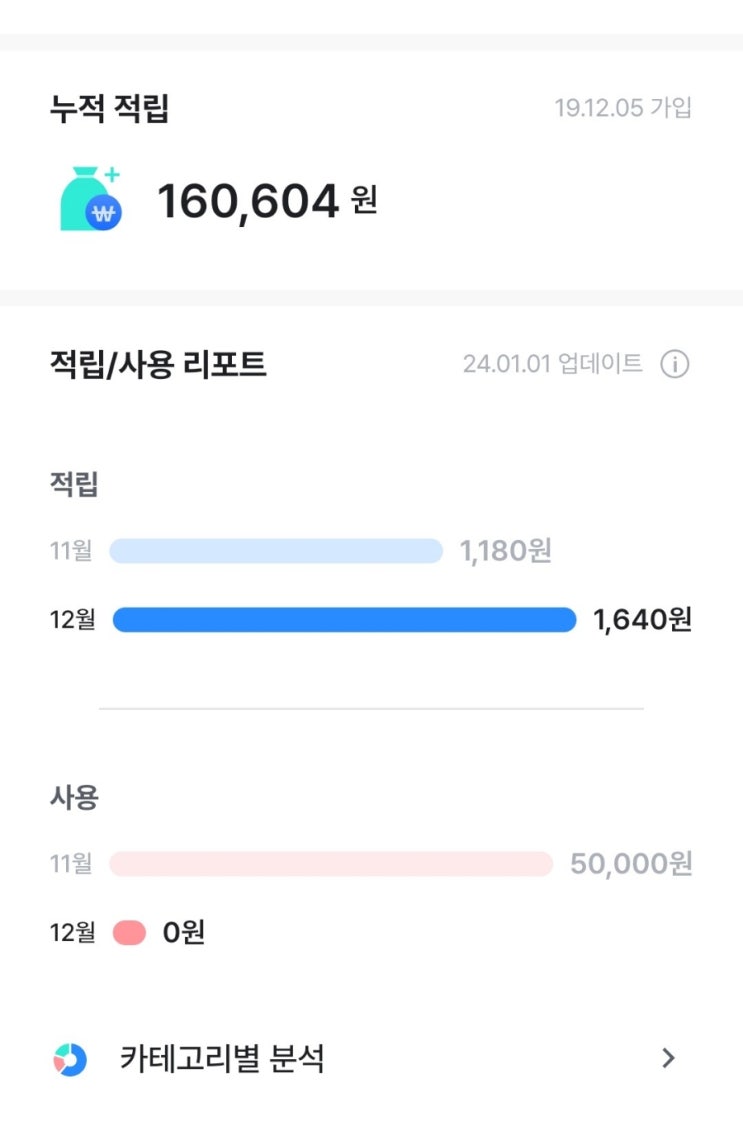The width and height of the screenshot is (743, 1126).
Task: Tap the 누적 적립 heading
Action: [109, 109]
